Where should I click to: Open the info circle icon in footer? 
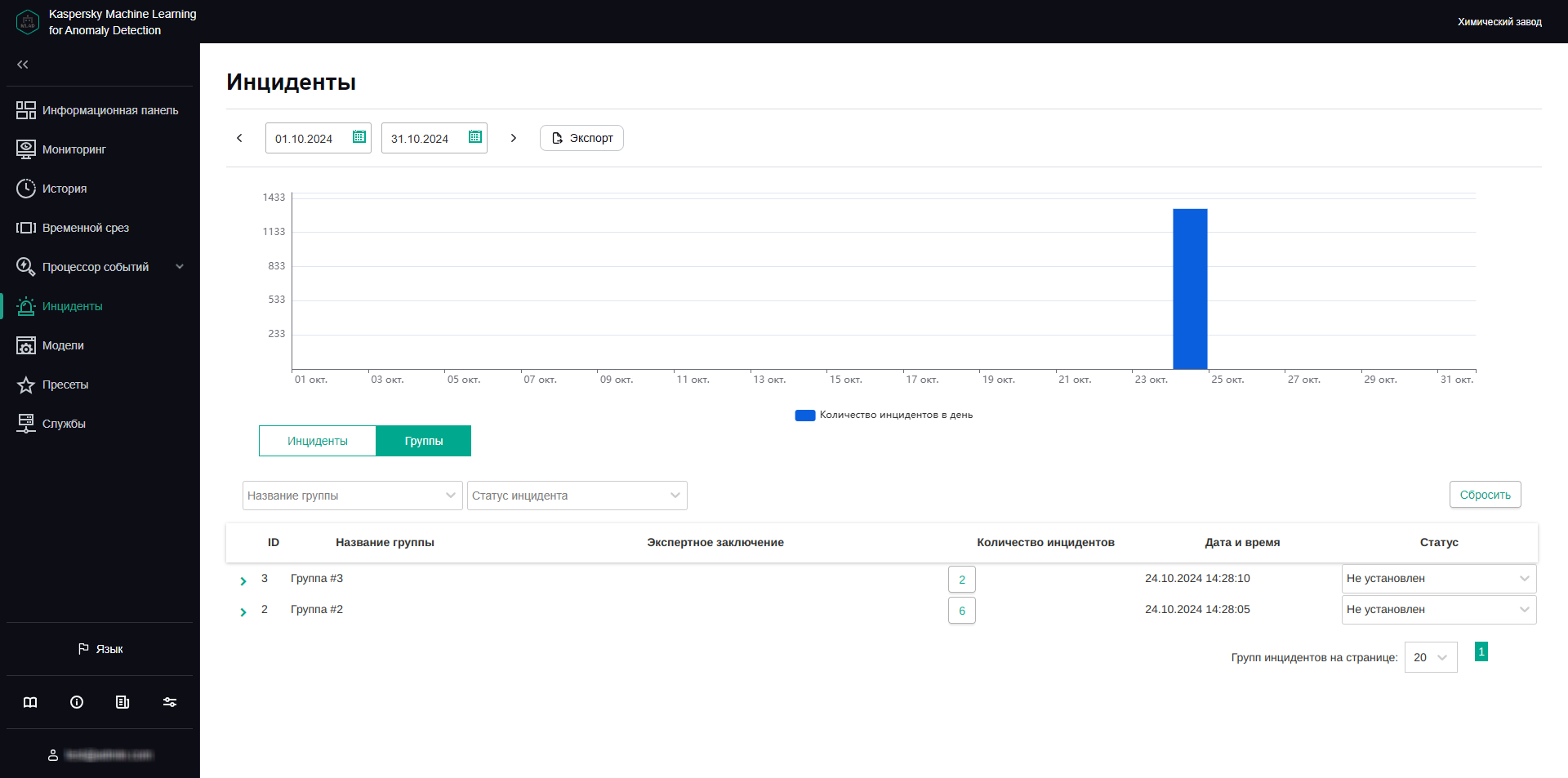pos(76,702)
